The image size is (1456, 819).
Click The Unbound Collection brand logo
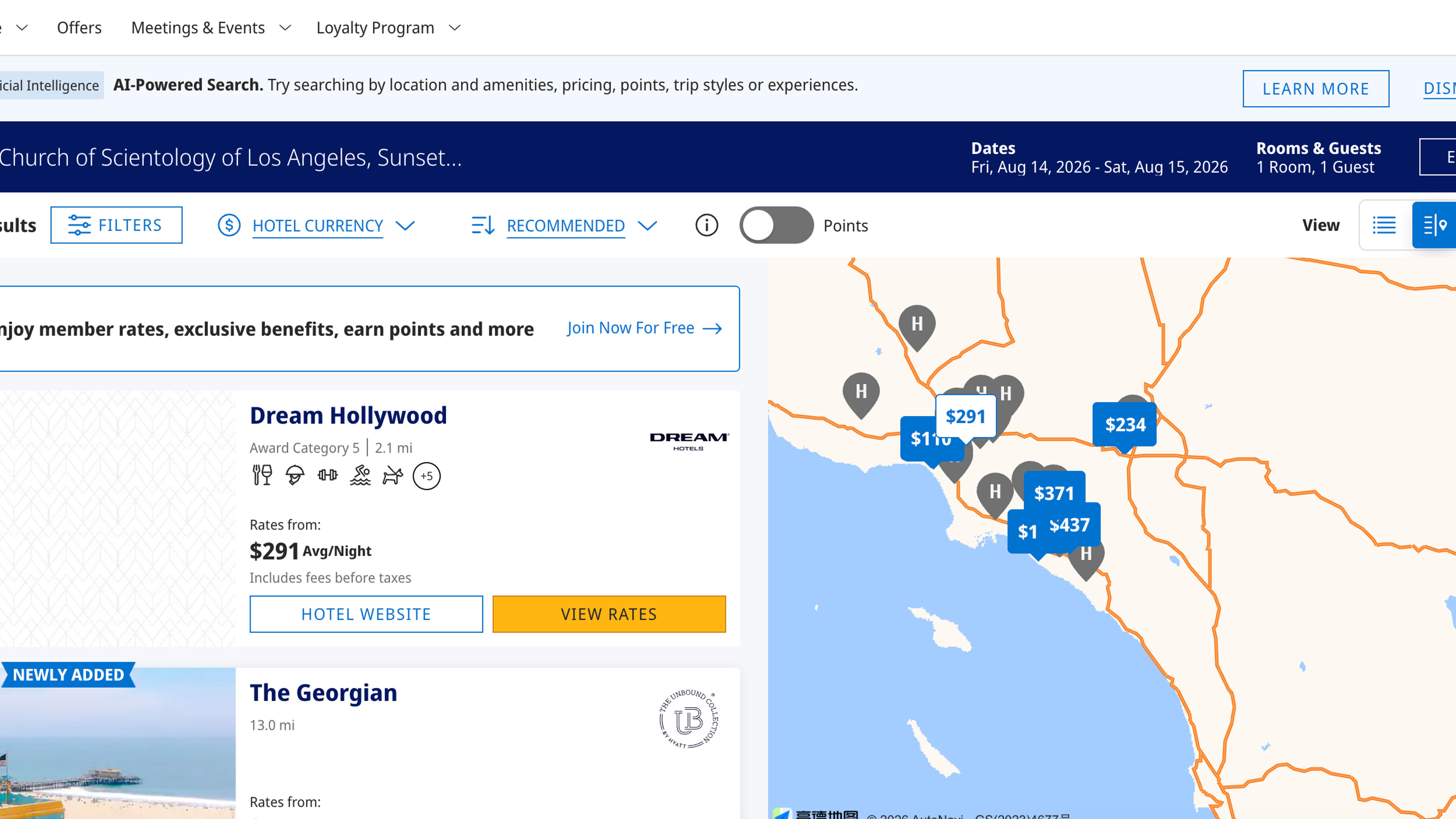tap(689, 719)
